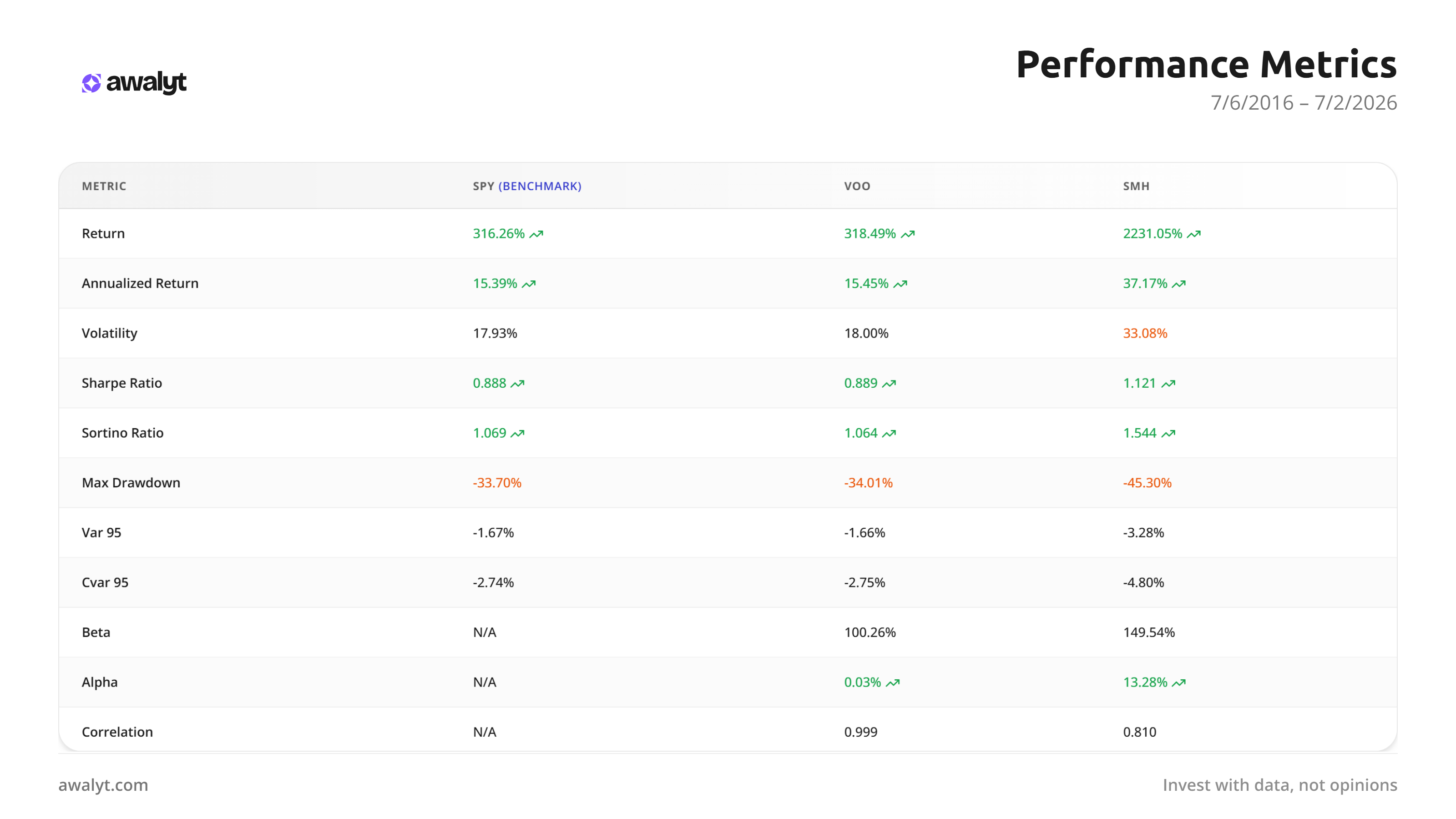
Task: Click the date range 7/6/2016 – 7/2/2026
Action: pyautogui.click(x=1304, y=103)
